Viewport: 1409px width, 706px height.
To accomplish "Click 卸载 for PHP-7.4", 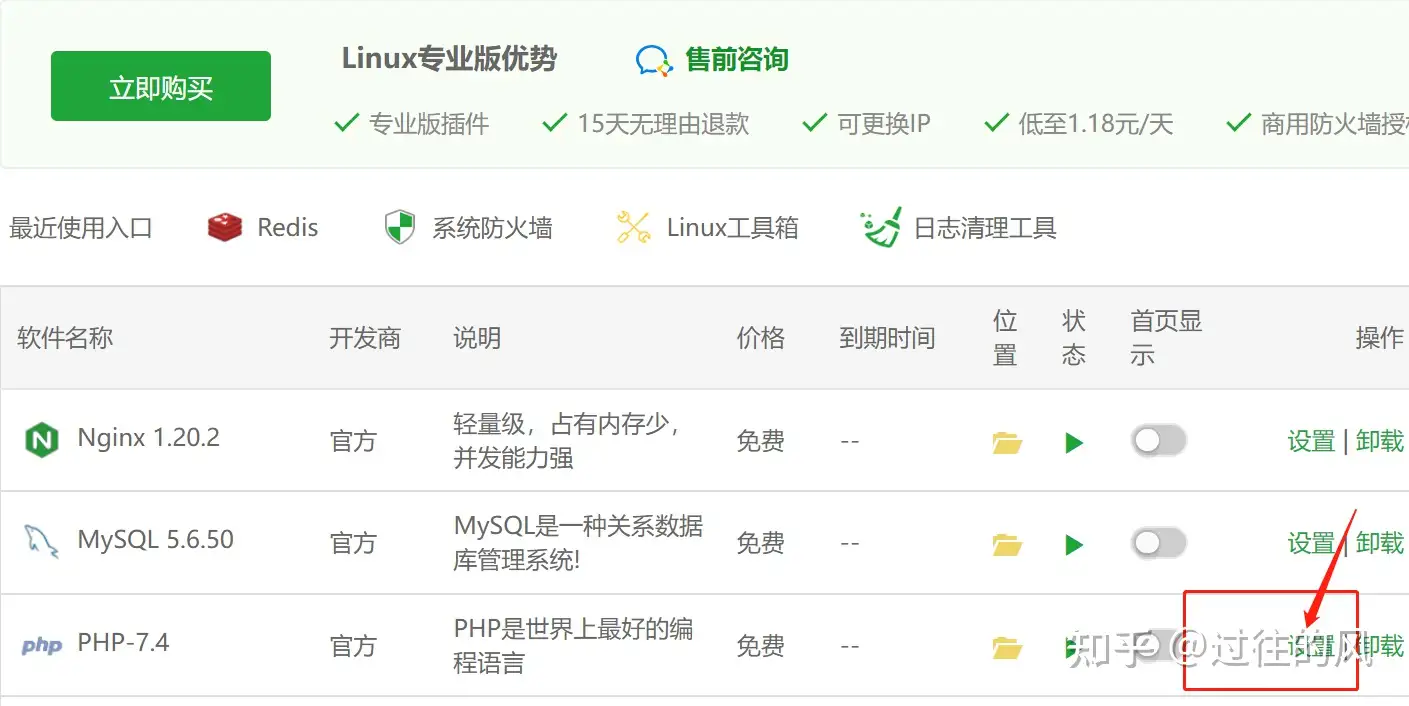I will (1381, 646).
